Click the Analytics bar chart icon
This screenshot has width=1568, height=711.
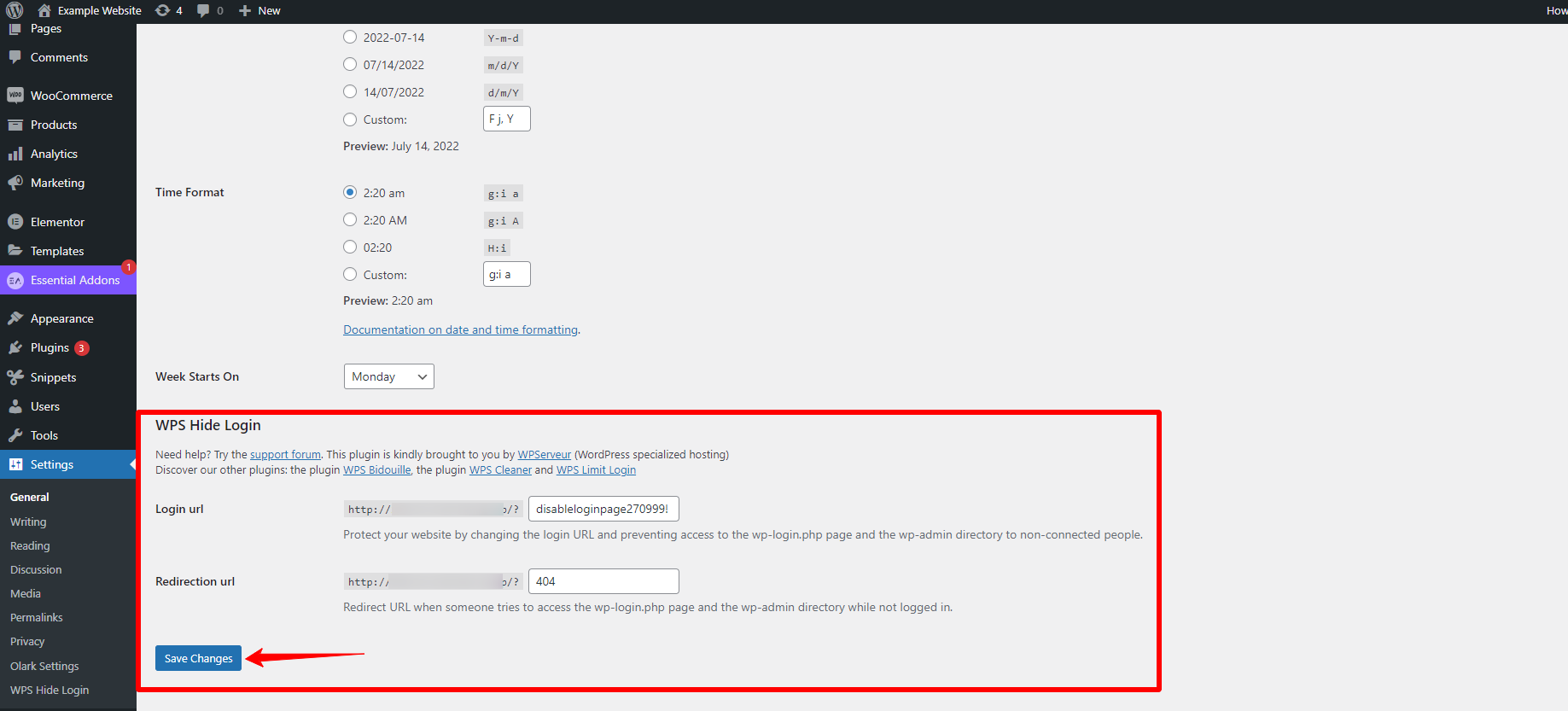pyautogui.click(x=15, y=154)
